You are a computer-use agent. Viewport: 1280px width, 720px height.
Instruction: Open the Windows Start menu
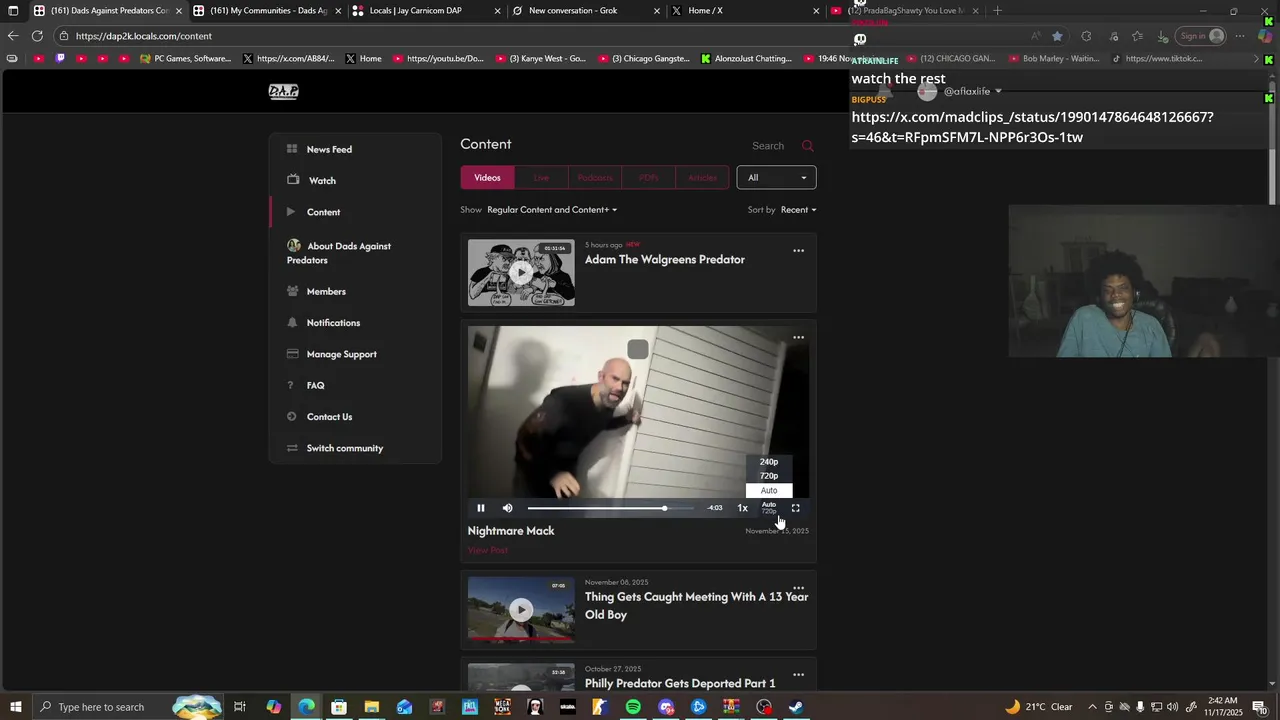point(15,707)
